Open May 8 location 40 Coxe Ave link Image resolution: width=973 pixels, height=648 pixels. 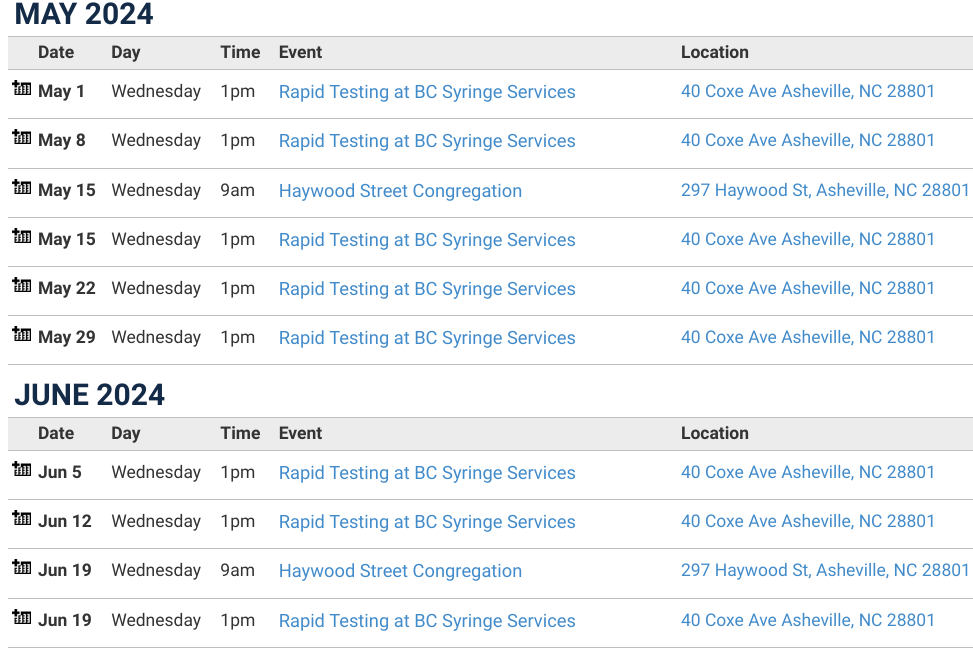click(x=807, y=140)
